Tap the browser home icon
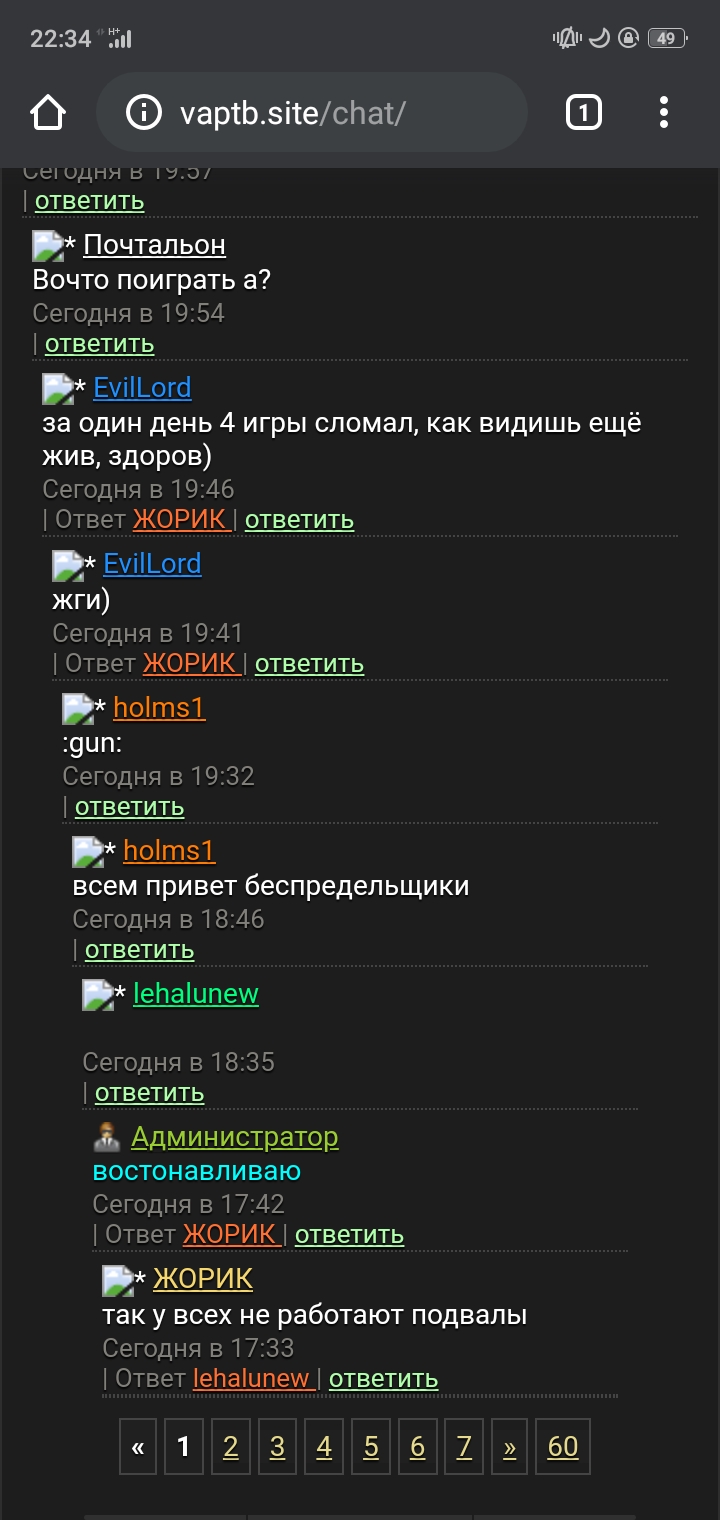 [48, 113]
